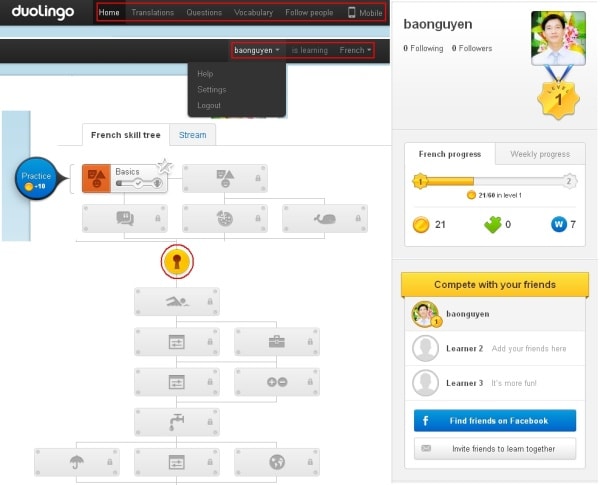Open the locked whale animals skill
This screenshot has width=600, height=485.
pos(325,218)
